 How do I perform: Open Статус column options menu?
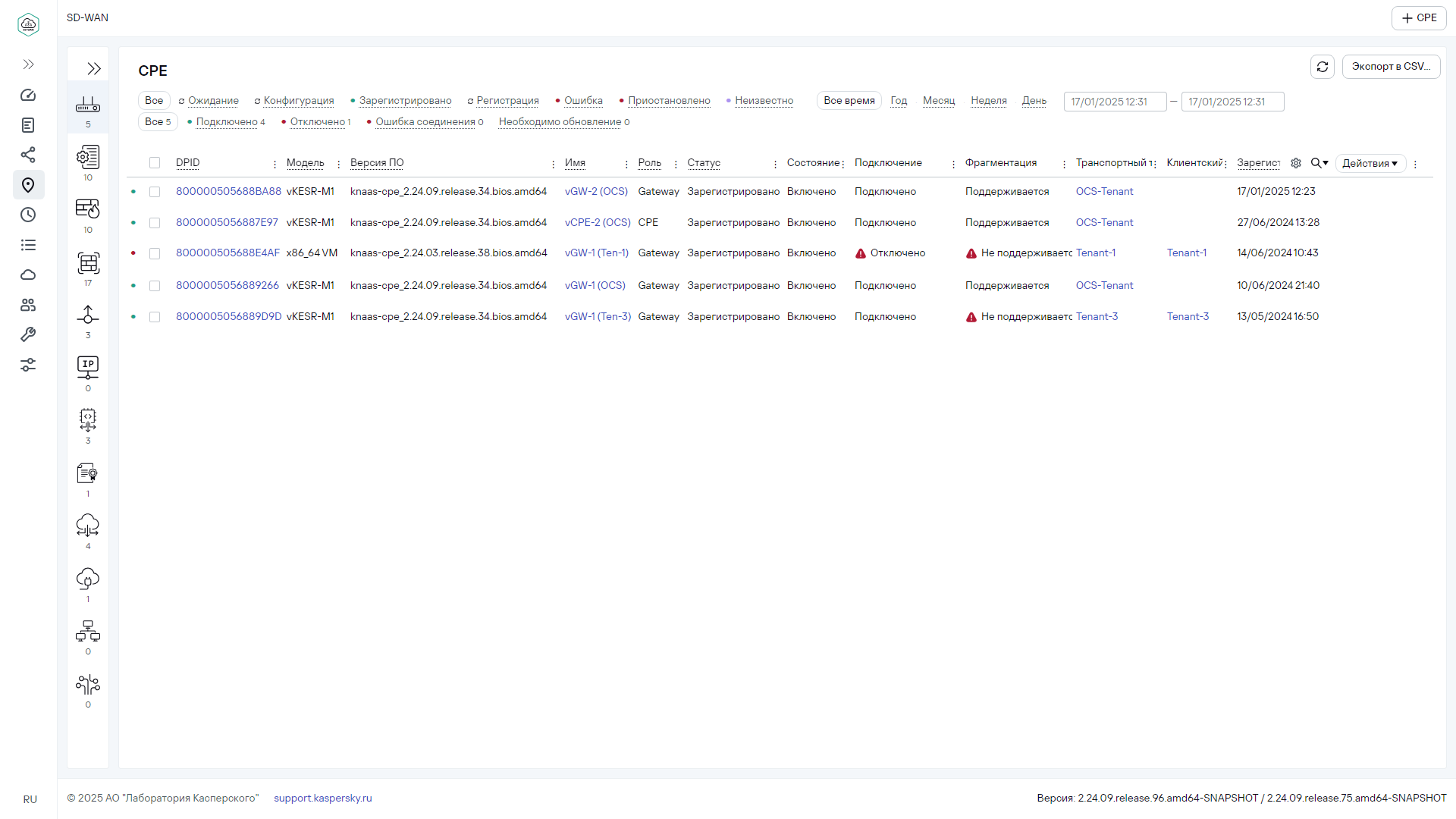coord(775,164)
